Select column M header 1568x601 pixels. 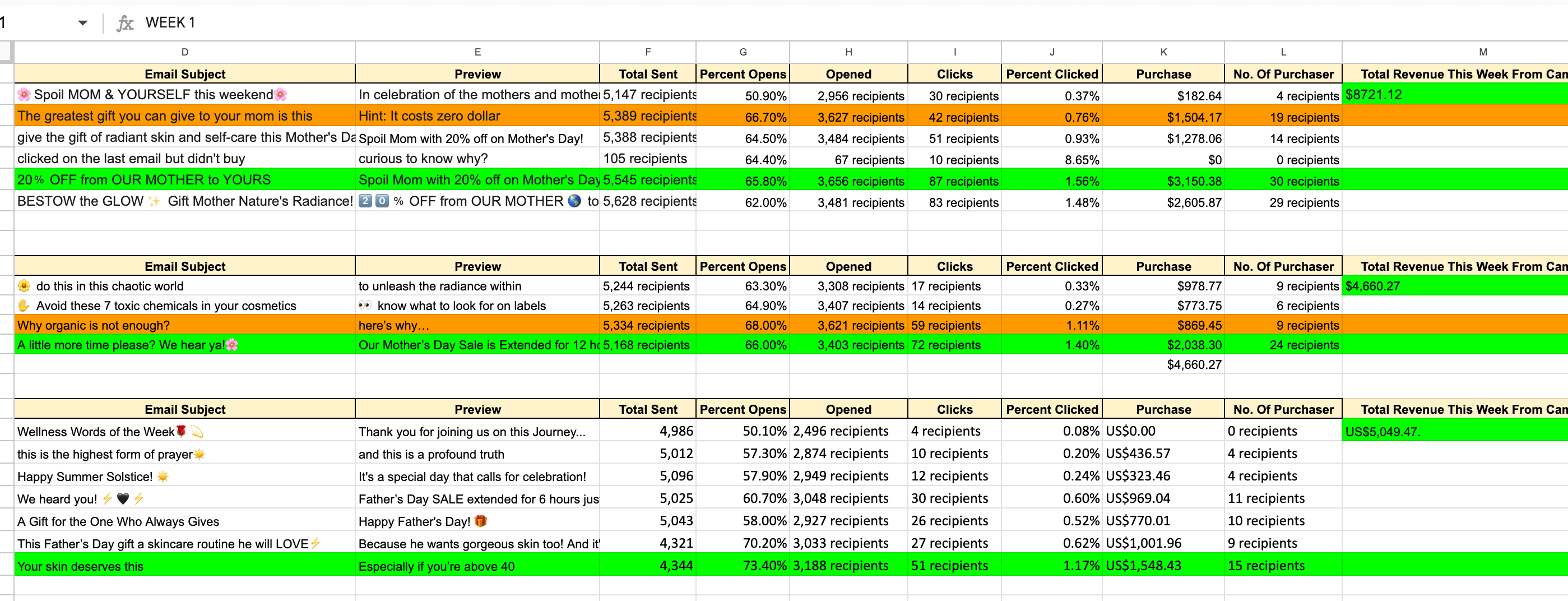coord(1482,52)
